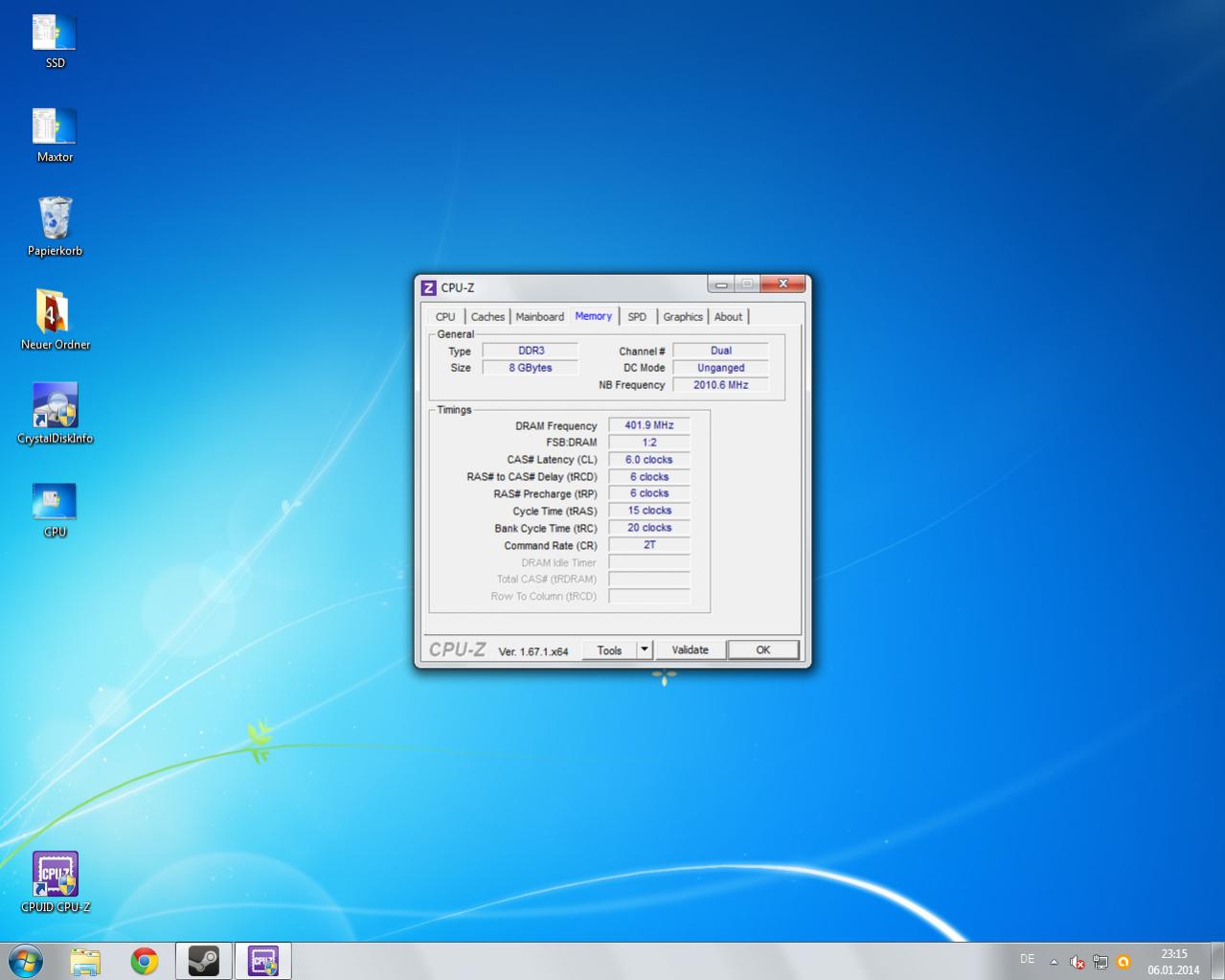Open the SSD desktop icon
This screenshot has height=980, width=1225.
[55, 42]
